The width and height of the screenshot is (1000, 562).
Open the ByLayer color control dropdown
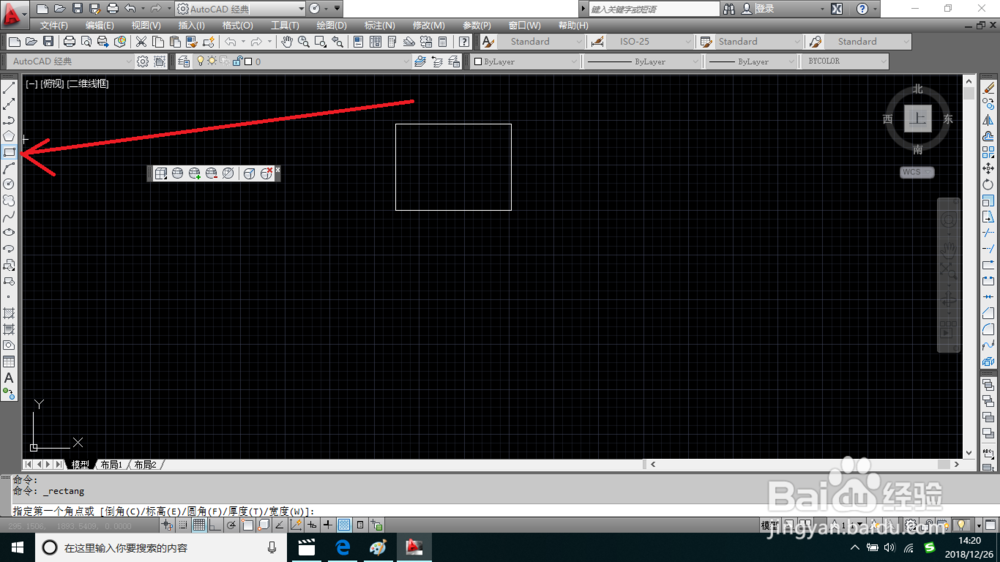pyautogui.click(x=573, y=61)
